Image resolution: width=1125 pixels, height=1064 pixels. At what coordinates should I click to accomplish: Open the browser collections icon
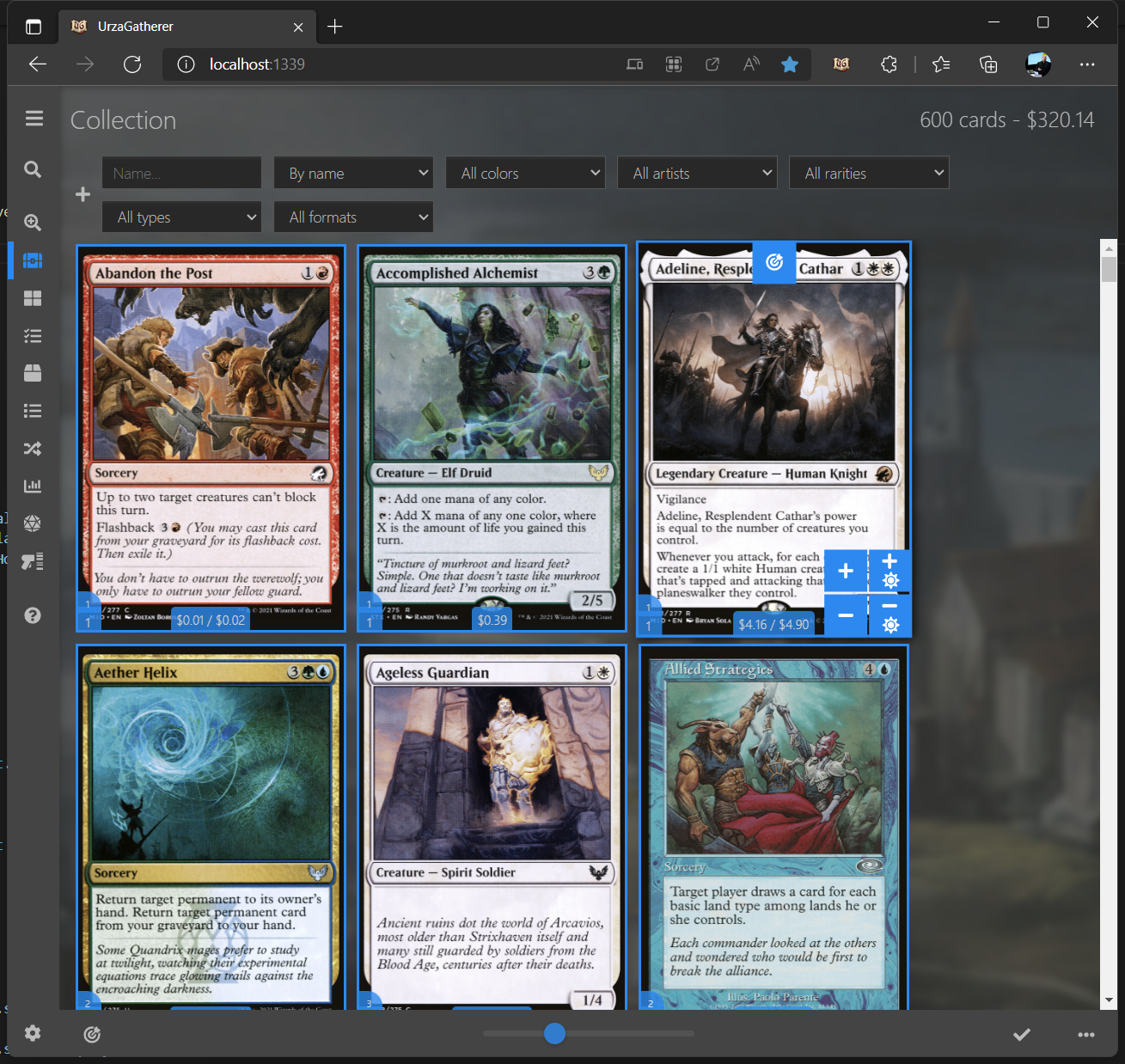[988, 64]
